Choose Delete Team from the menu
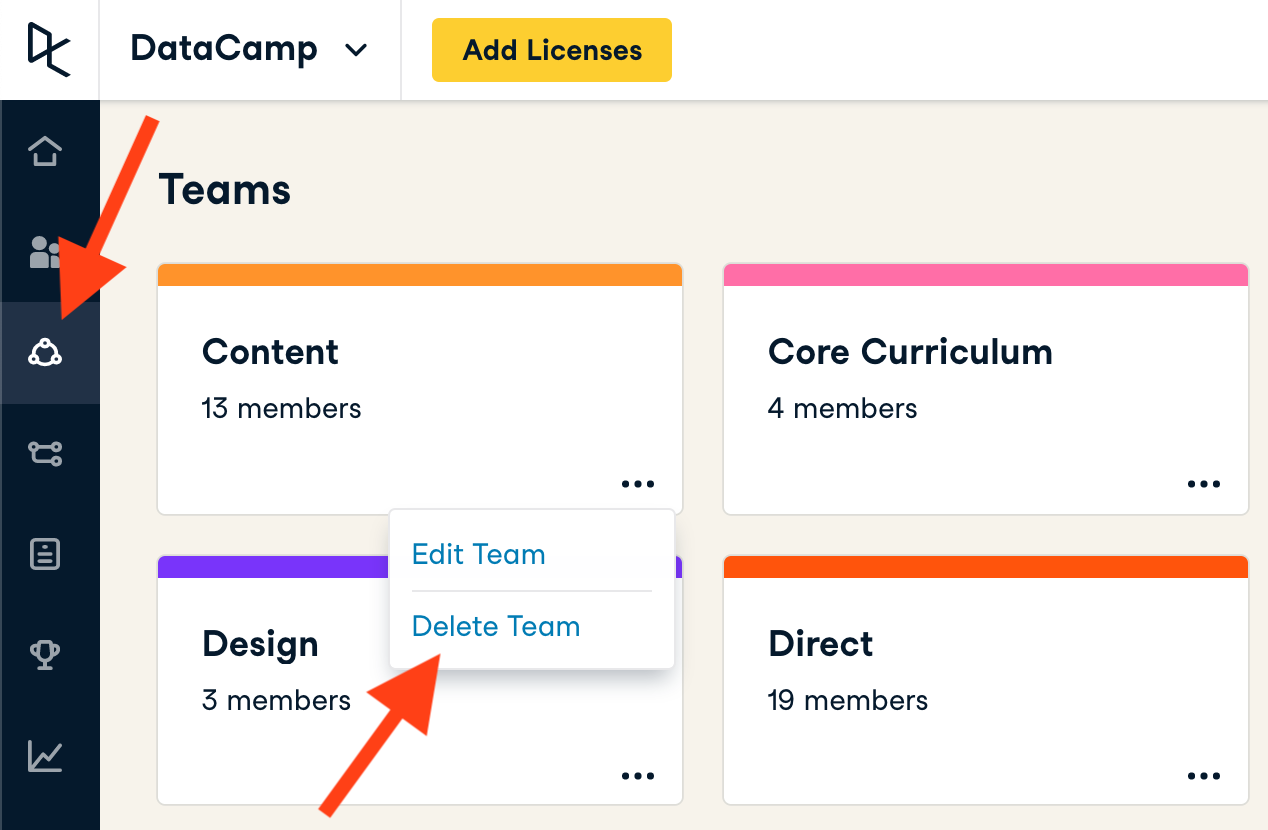 pyautogui.click(x=496, y=627)
